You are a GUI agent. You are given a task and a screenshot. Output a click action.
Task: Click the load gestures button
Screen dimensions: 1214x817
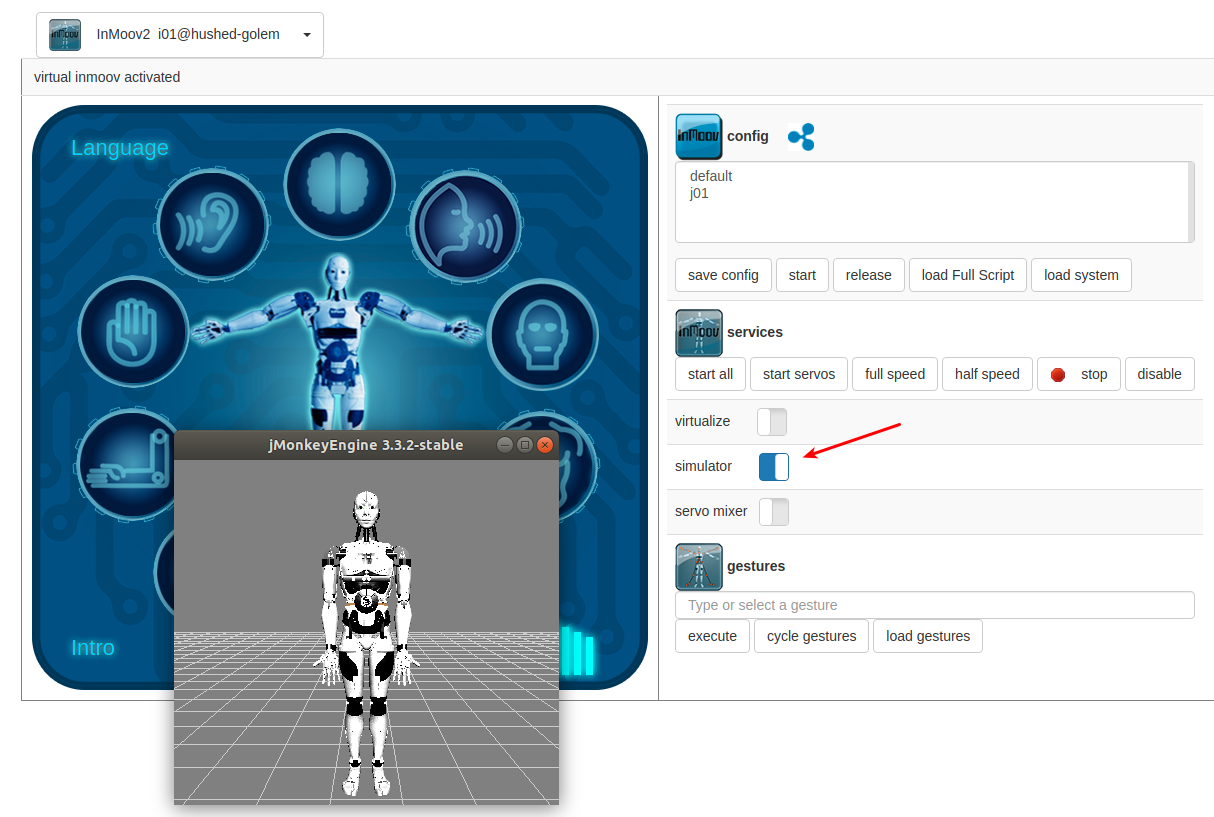(x=928, y=636)
